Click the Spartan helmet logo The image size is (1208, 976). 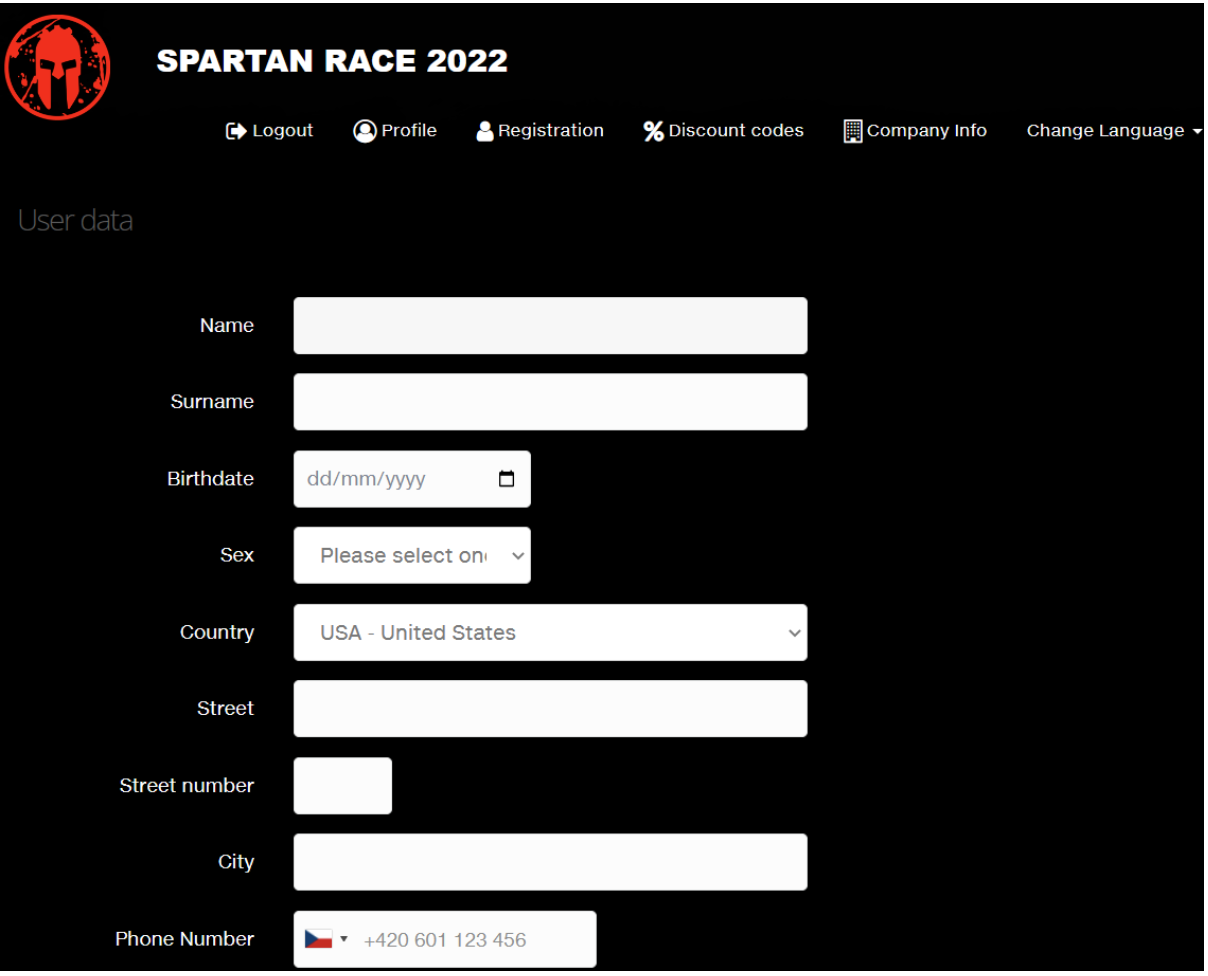pyautogui.click(x=57, y=68)
